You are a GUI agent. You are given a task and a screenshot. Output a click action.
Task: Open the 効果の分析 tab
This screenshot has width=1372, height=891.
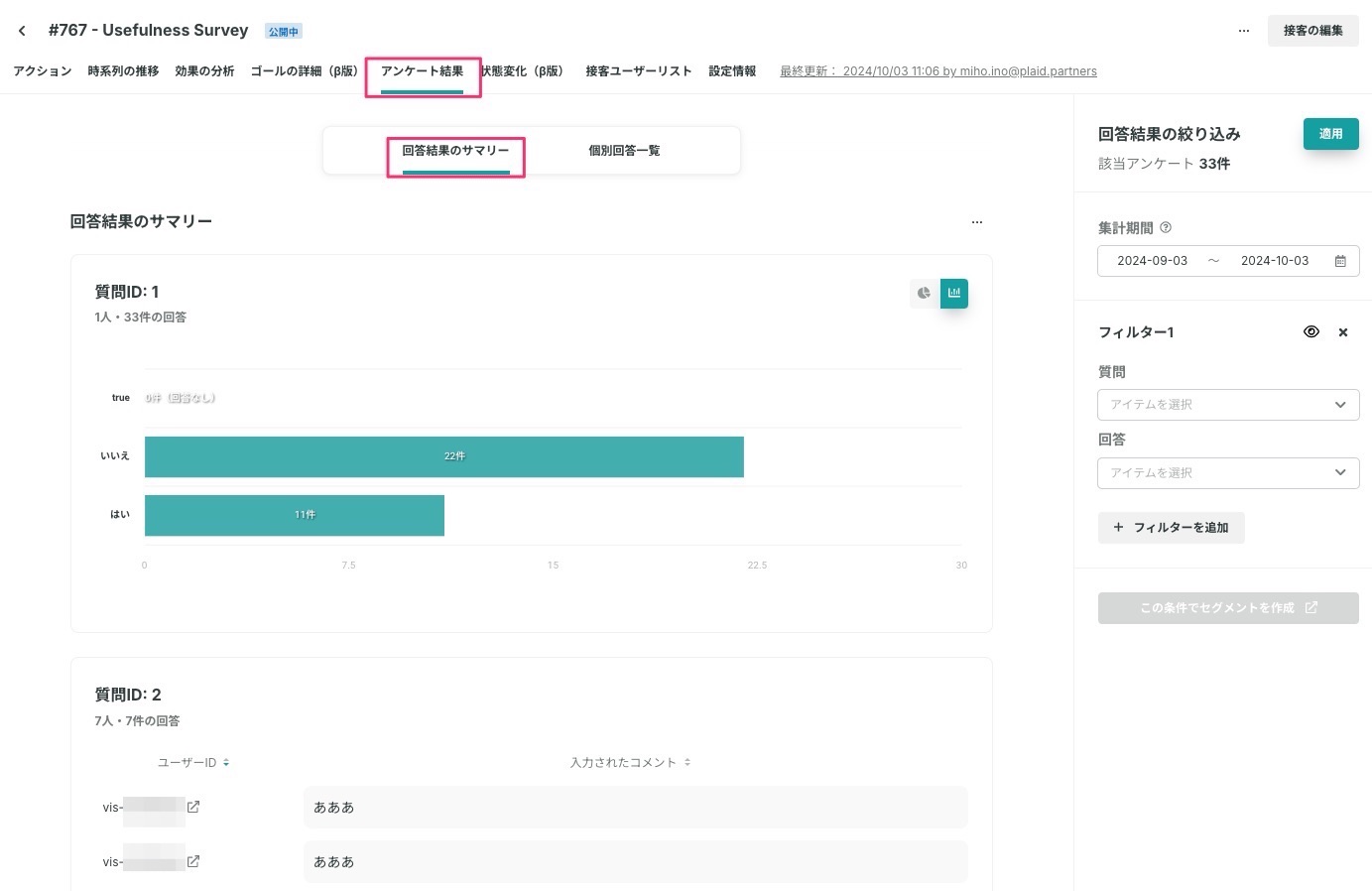tap(204, 71)
